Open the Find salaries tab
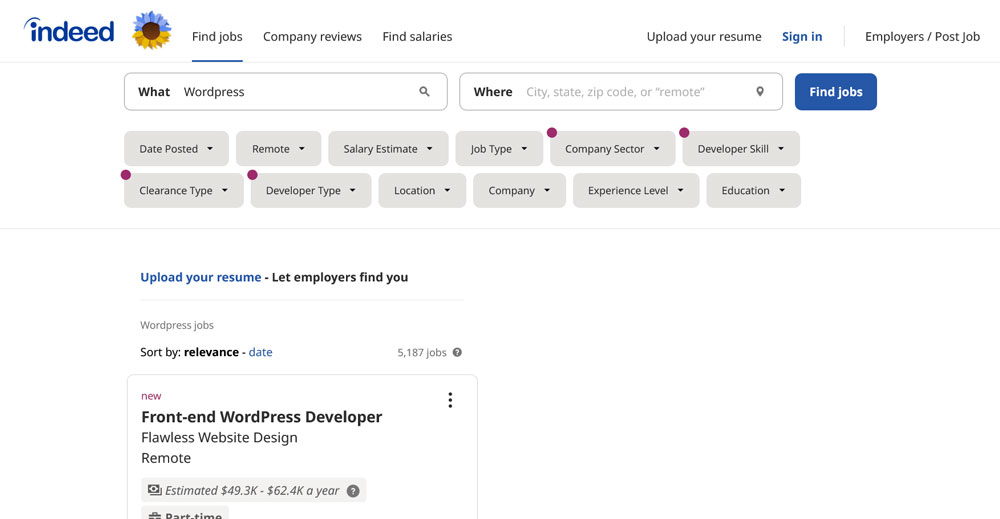1000x519 pixels. click(x=417, y=37)
